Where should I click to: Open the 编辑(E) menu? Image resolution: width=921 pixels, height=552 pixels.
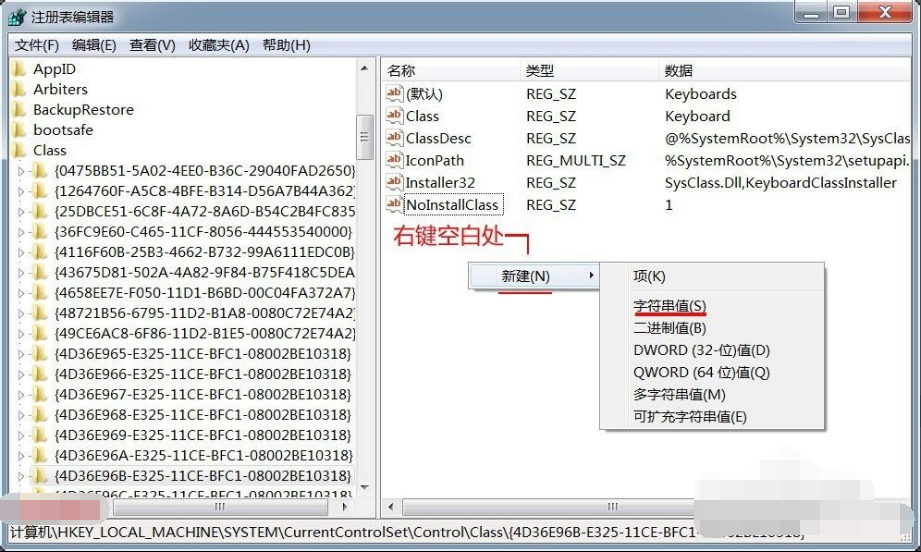[x=94, y=45]
